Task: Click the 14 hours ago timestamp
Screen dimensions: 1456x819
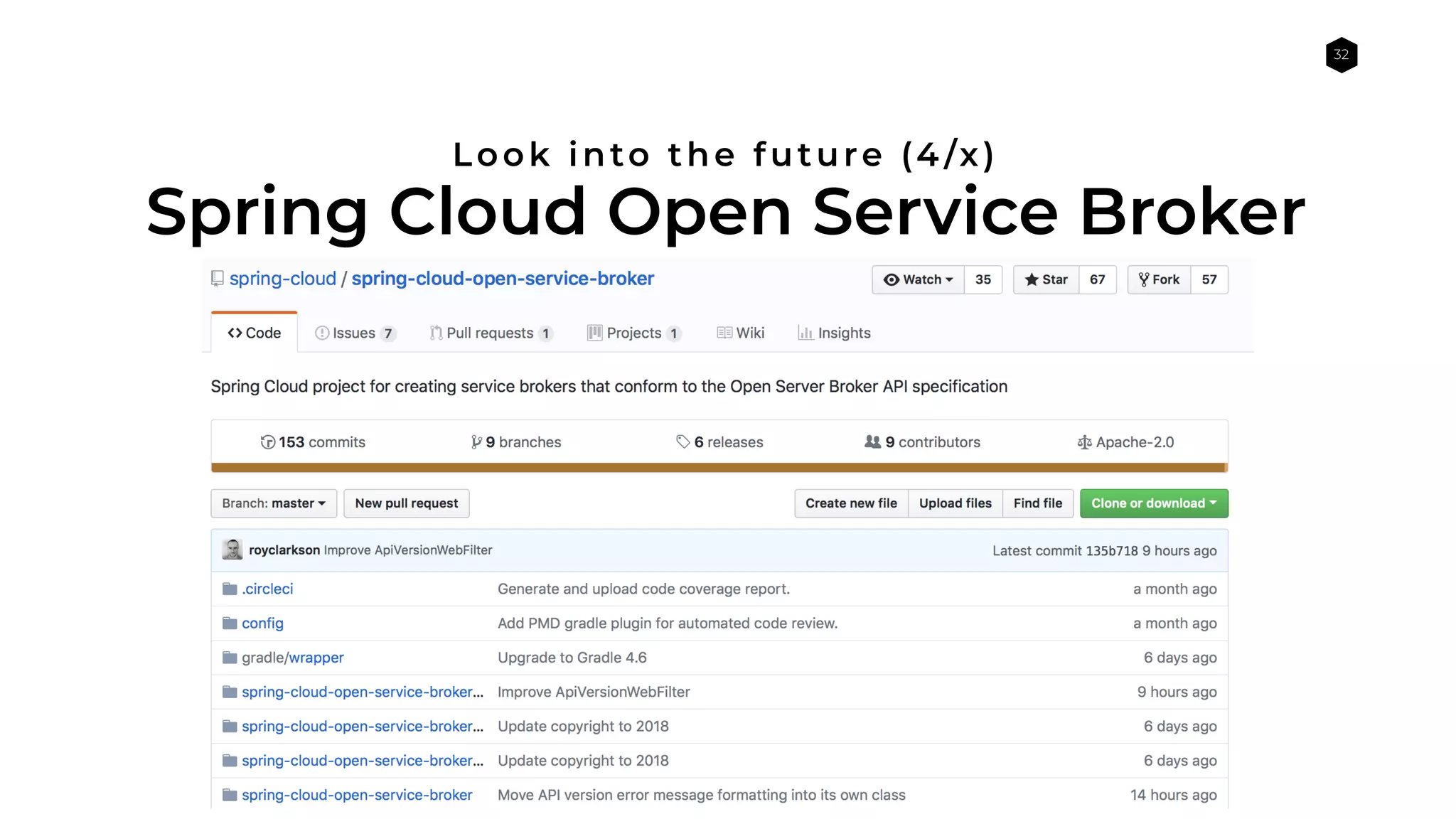Action: tap(1174, 795)
